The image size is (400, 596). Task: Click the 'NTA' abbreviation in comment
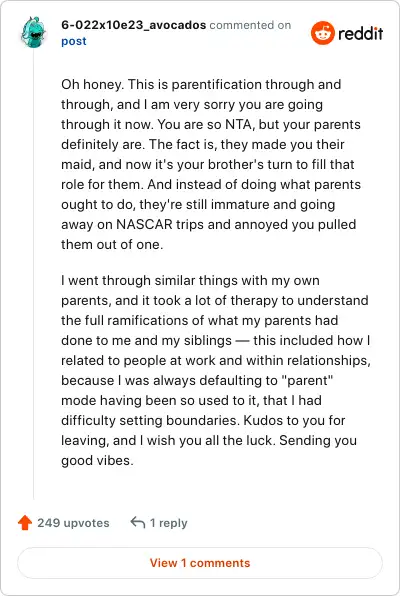[x=239, y=124]
